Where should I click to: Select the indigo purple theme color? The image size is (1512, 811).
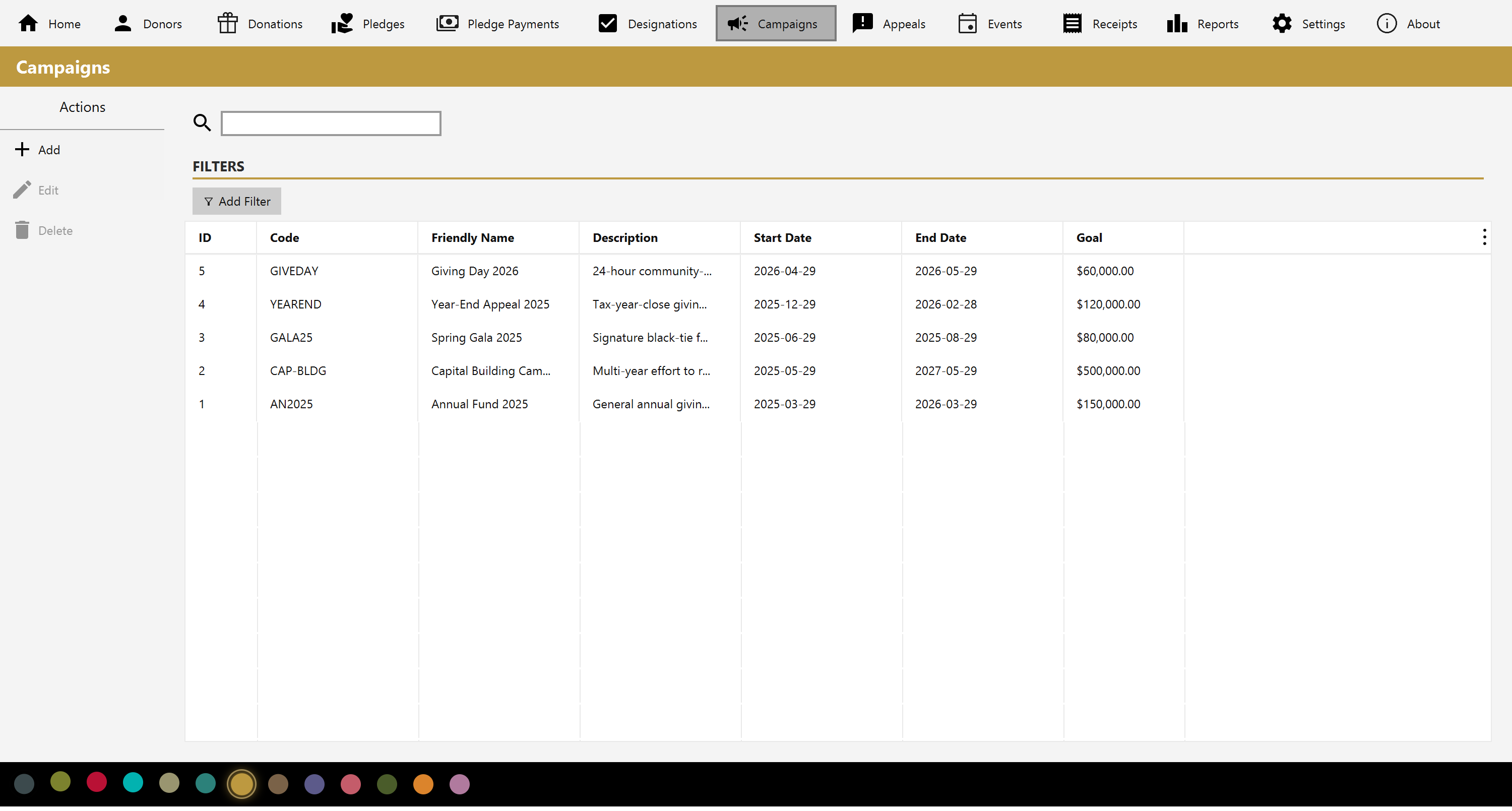click(x=314, y=784)
